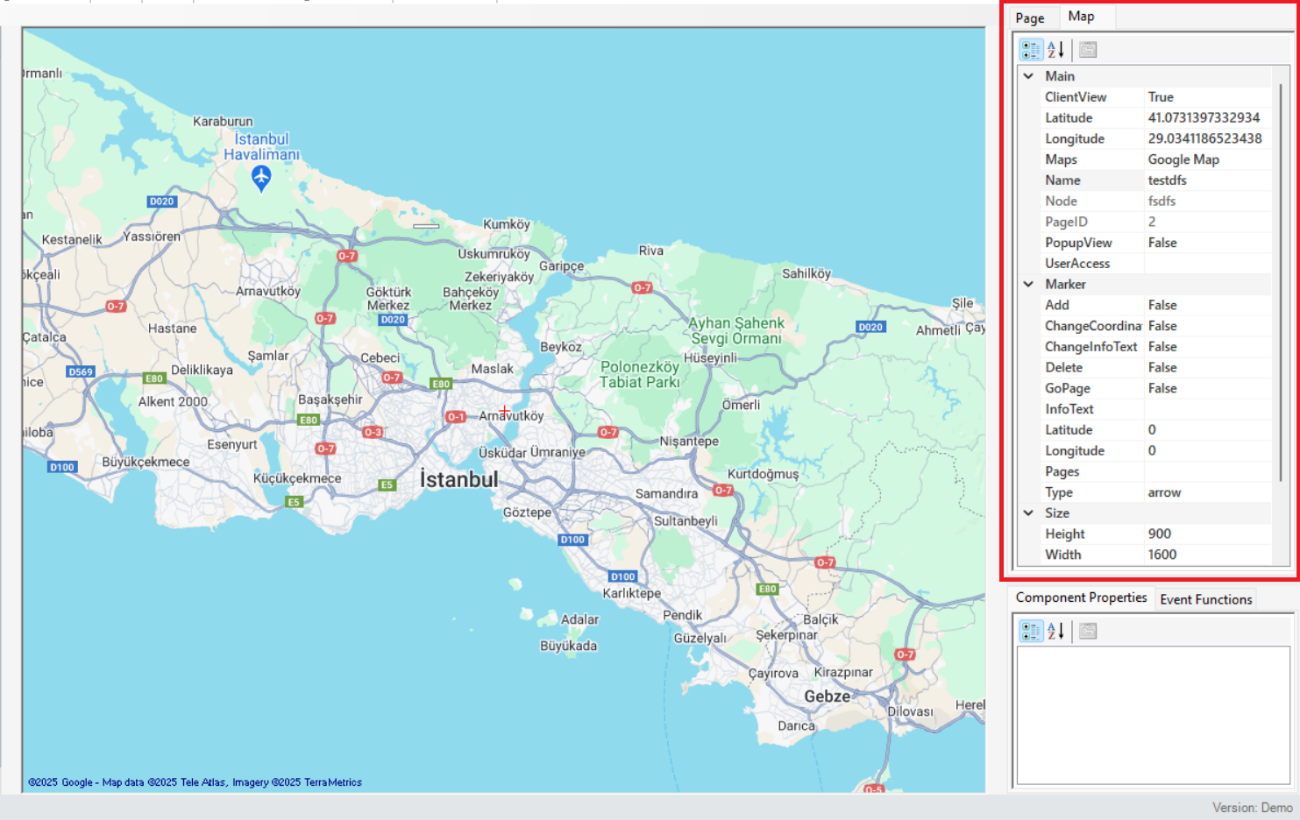Image resolution: width=1300 pixels, height=820 pixels.
Task: Click the Gebze label on the map
Action: [x=827, y=696]
